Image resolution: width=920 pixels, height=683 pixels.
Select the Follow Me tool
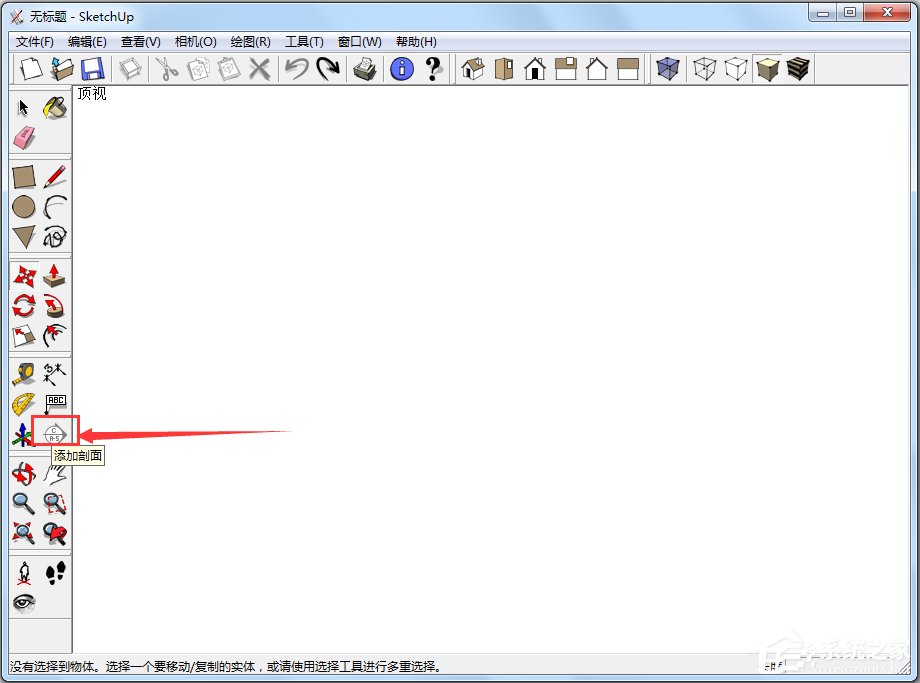(x=55, y=306)
